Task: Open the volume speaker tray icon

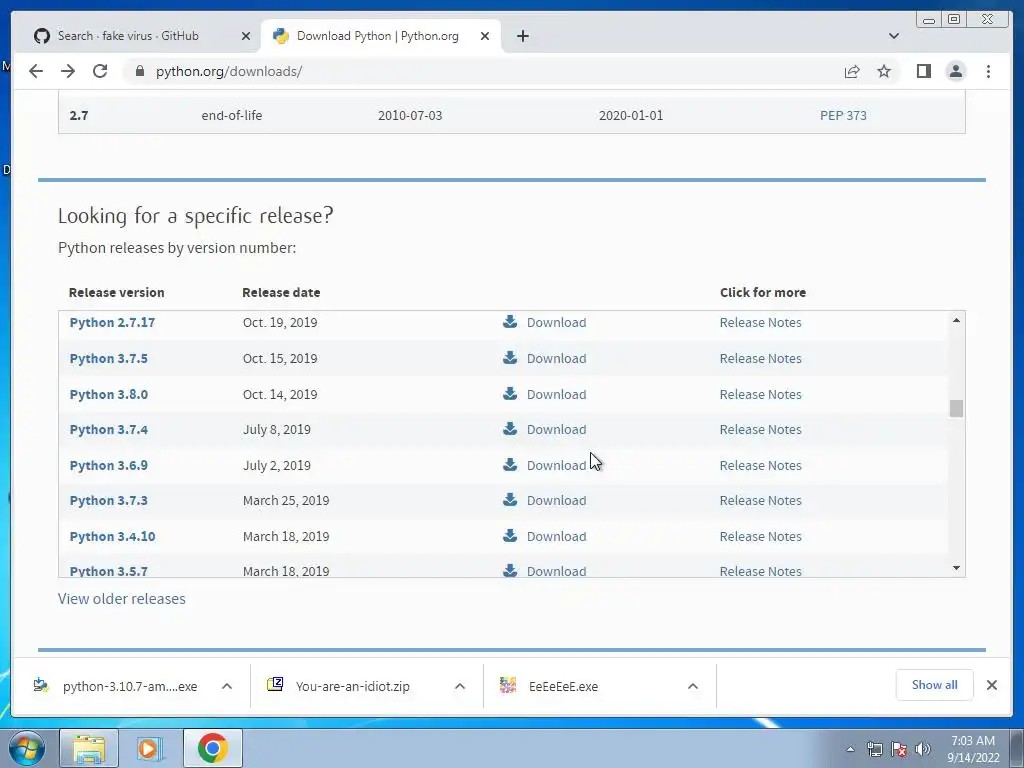Action: 923,749
